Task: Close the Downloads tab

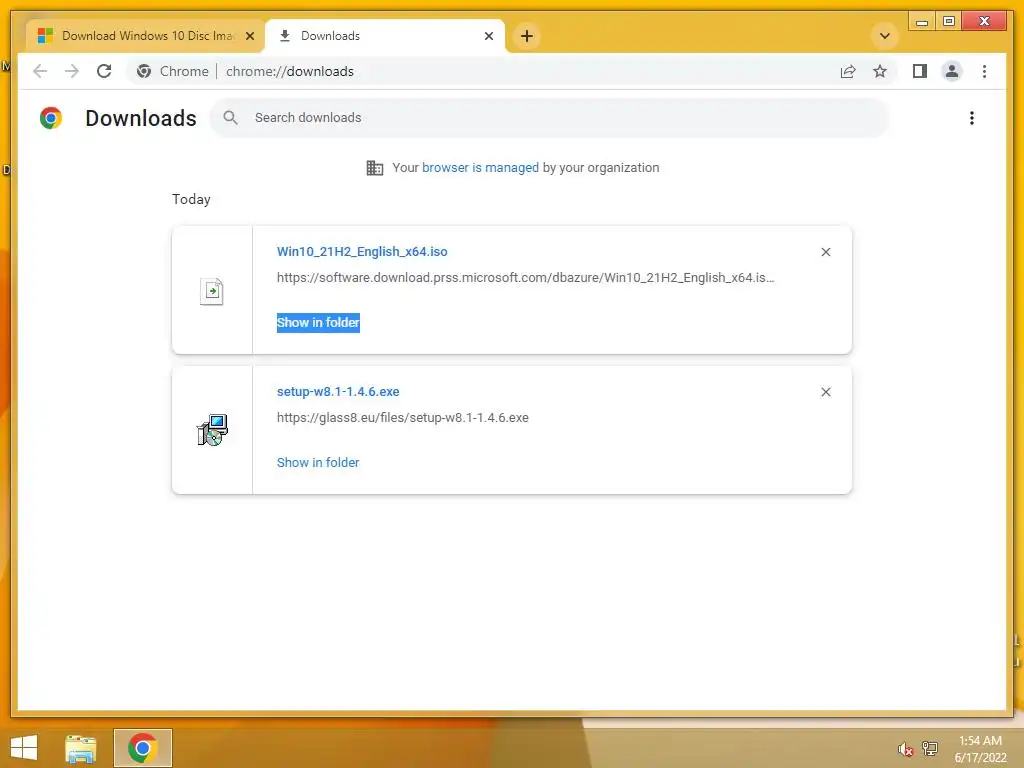Action: coord(488,36)
